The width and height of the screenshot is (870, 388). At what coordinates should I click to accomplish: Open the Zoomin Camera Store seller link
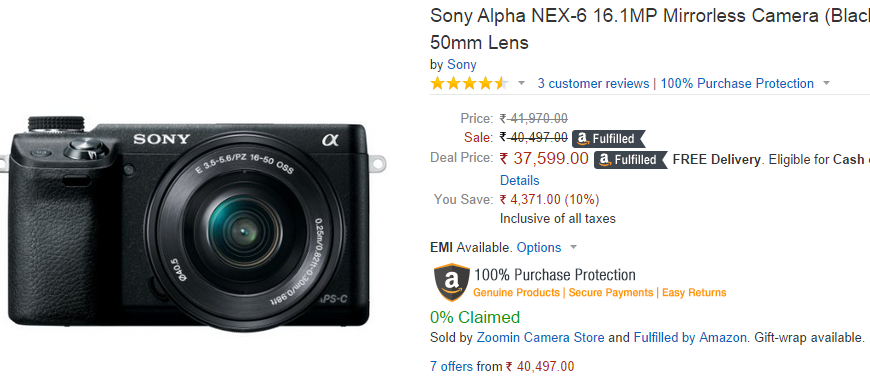pos(540,337)
